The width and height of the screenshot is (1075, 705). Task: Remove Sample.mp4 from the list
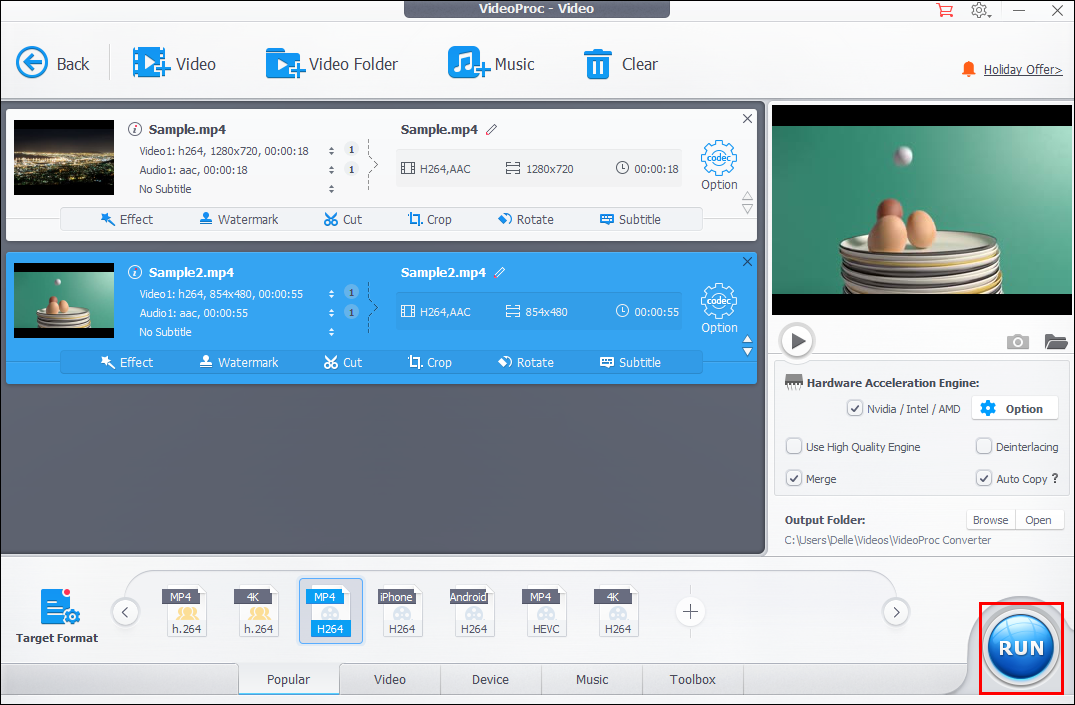click(747, 119)
